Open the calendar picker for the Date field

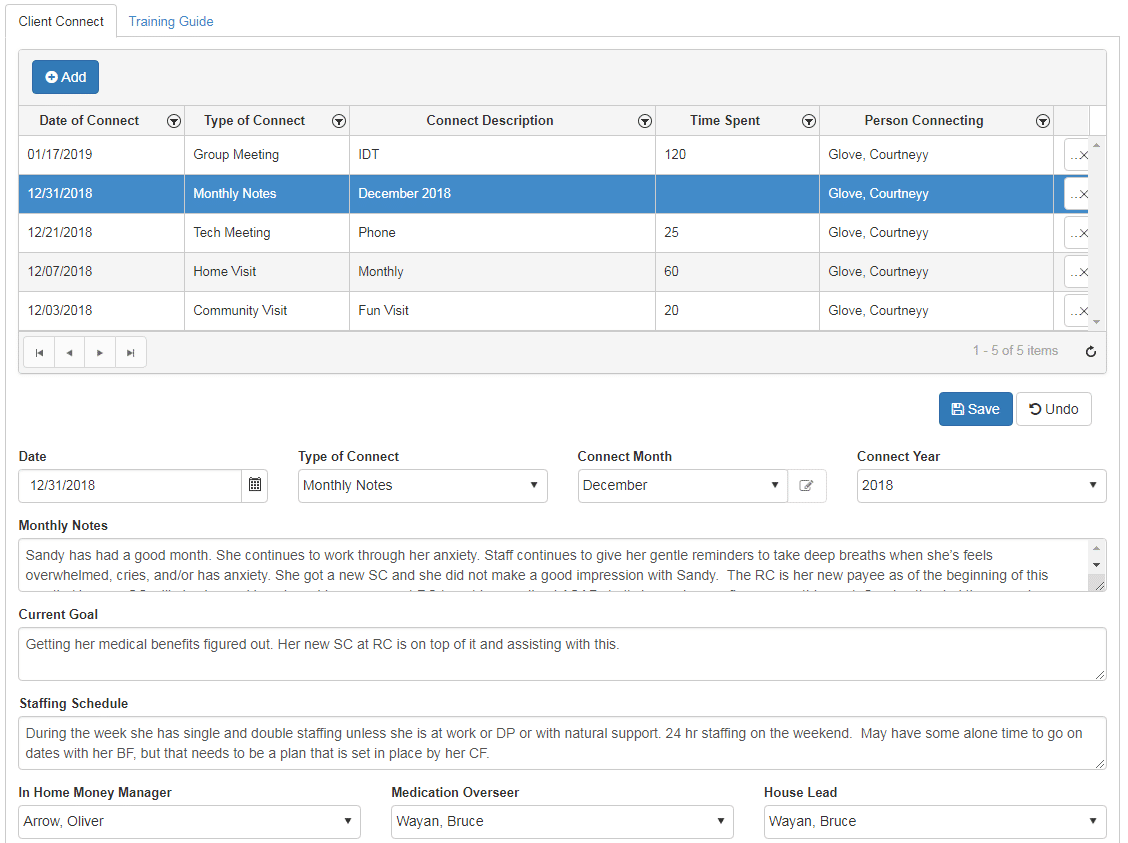(255, 485)
